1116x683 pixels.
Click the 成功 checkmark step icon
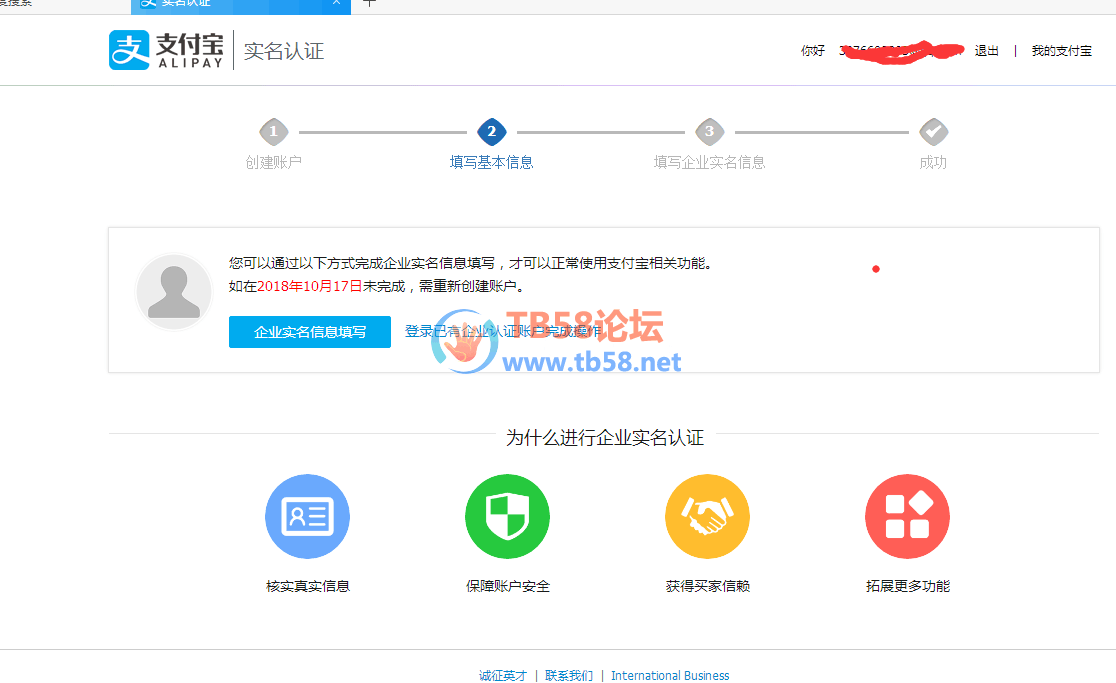pos(933,132)
